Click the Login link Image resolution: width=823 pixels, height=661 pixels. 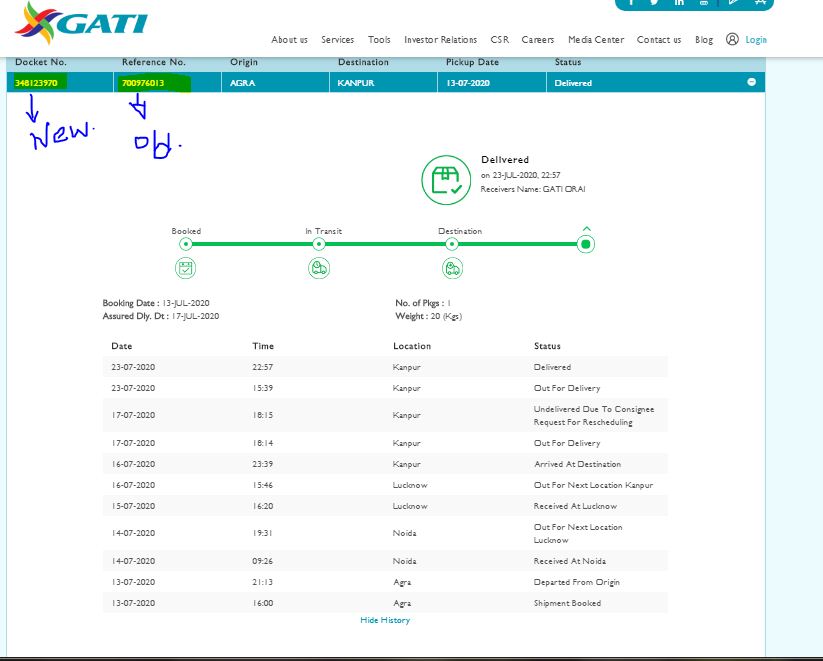(756, 40)
